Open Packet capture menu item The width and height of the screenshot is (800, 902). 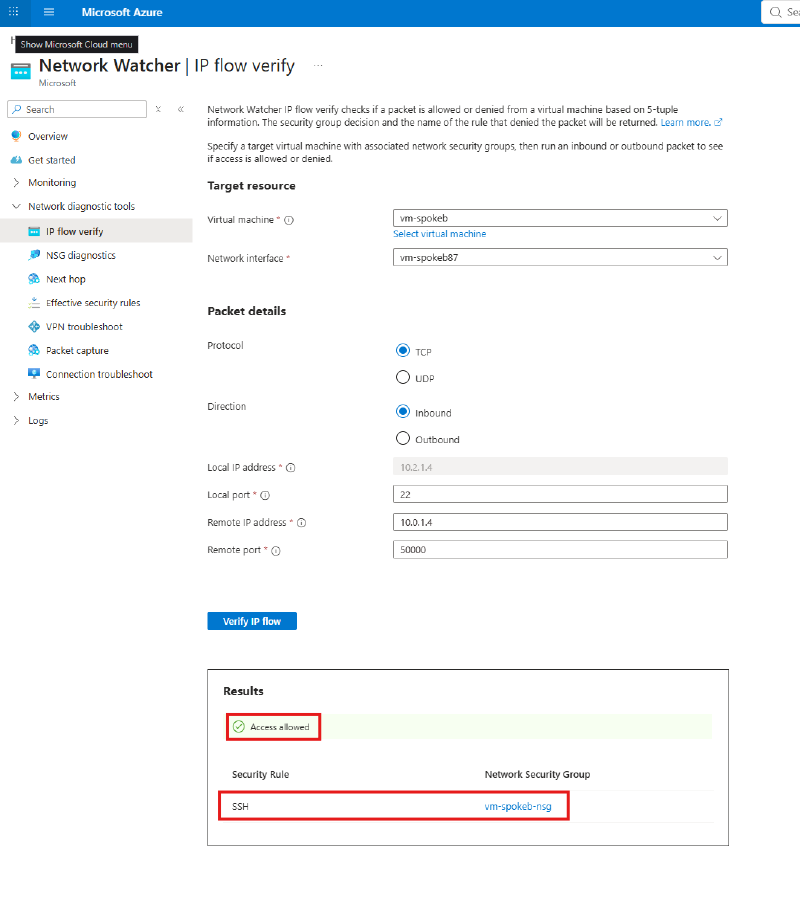point(77,350)
